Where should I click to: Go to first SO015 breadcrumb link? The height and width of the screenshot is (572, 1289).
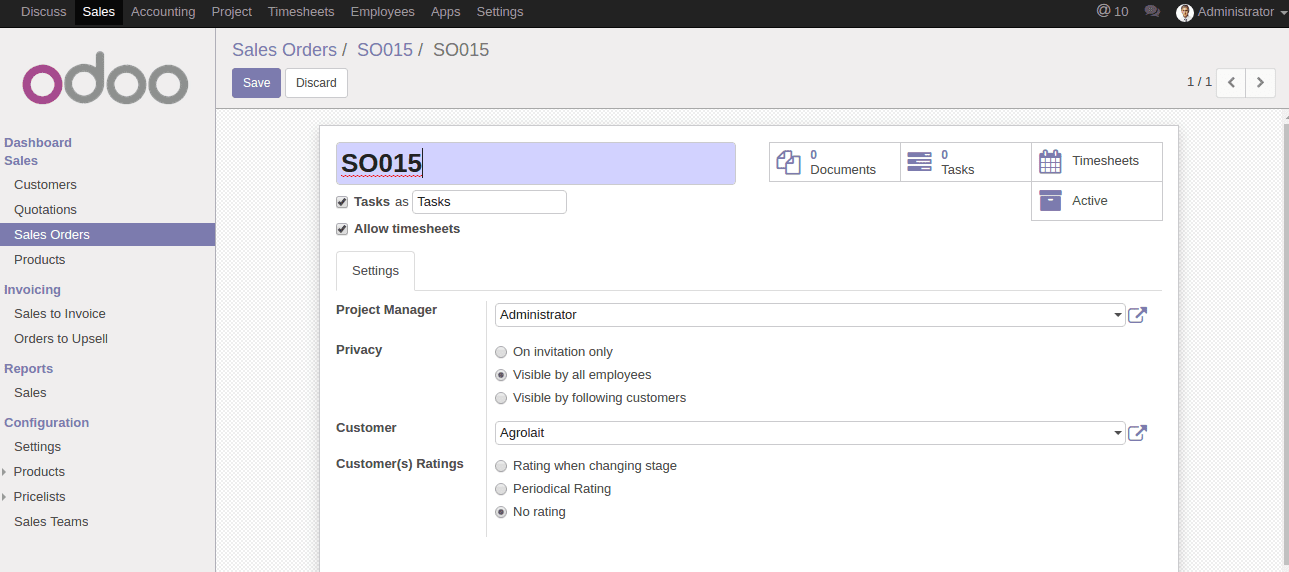385,50
